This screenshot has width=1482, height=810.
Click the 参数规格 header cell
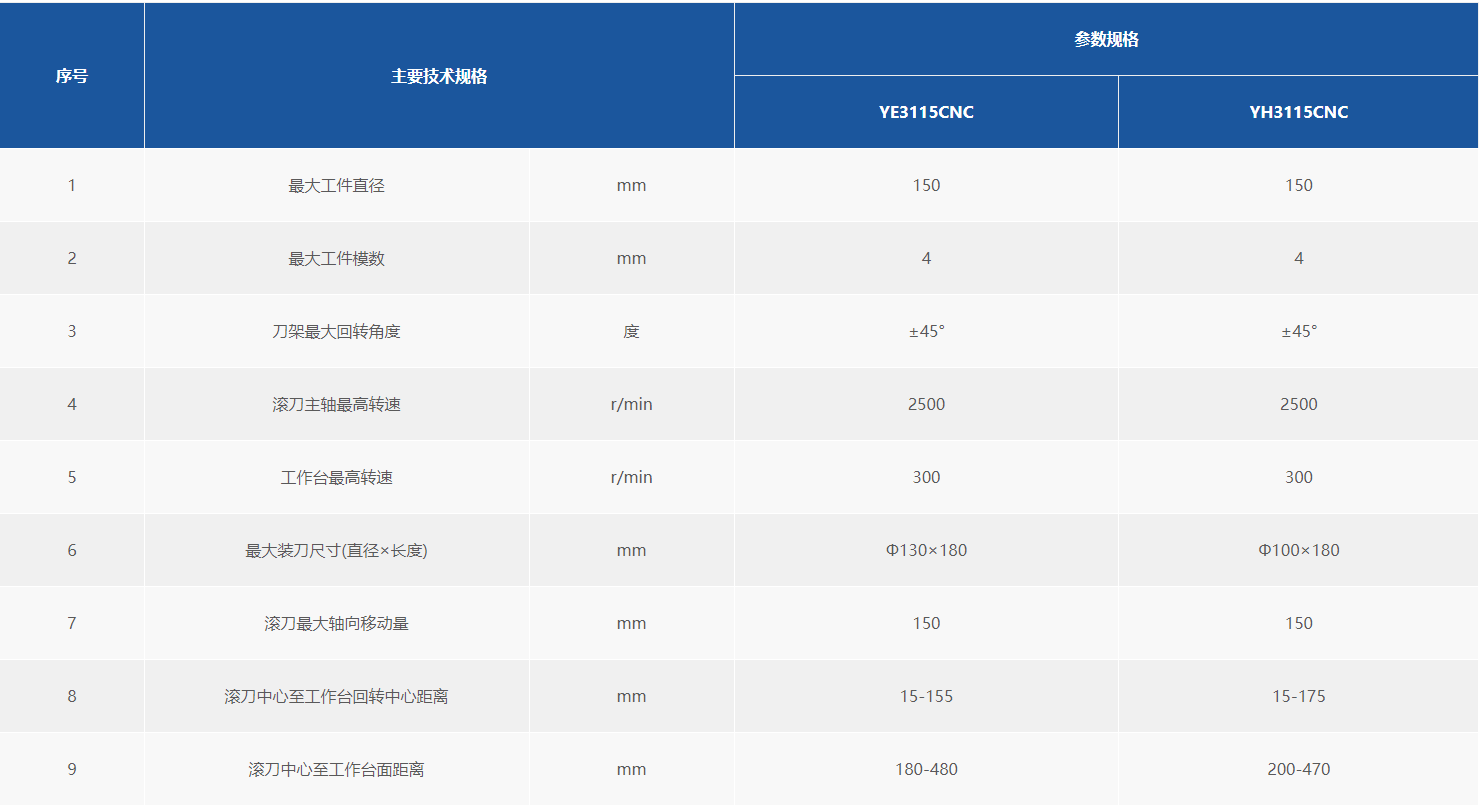click(x=1106, y=40)
